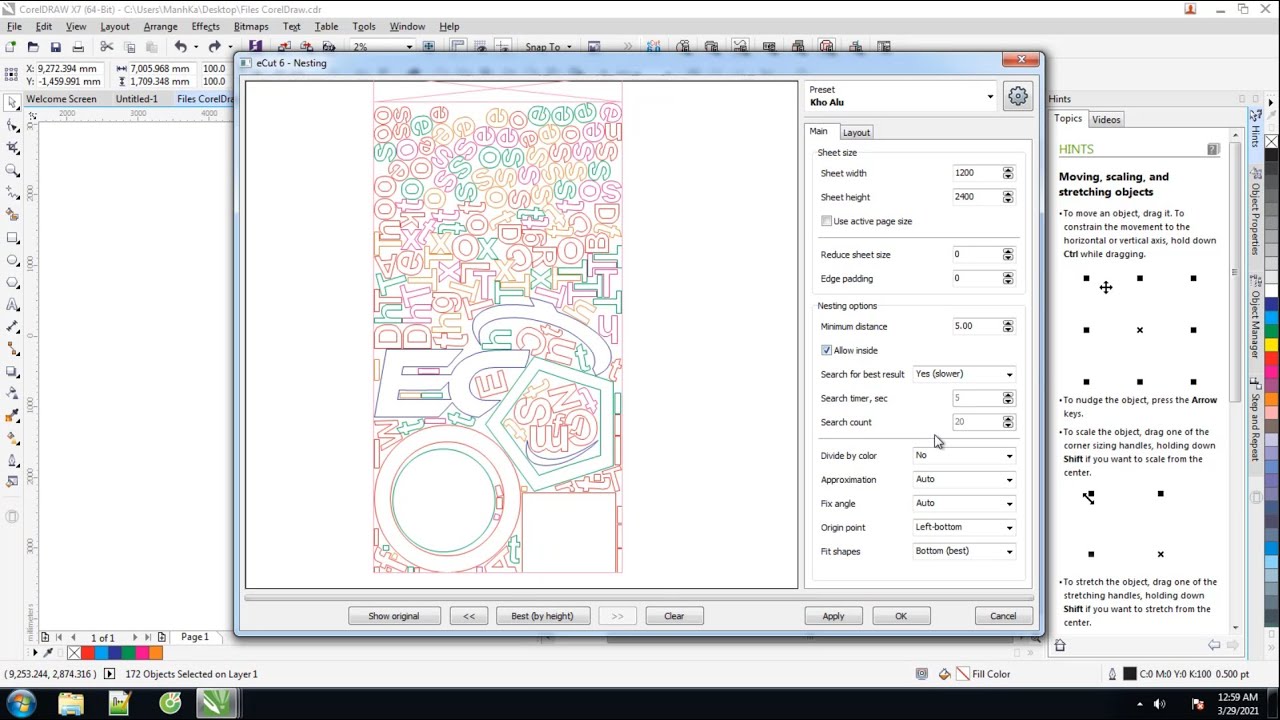Open preset settings gear in eCut dialog
1280x720 pixels.
tap(1017, 96)
